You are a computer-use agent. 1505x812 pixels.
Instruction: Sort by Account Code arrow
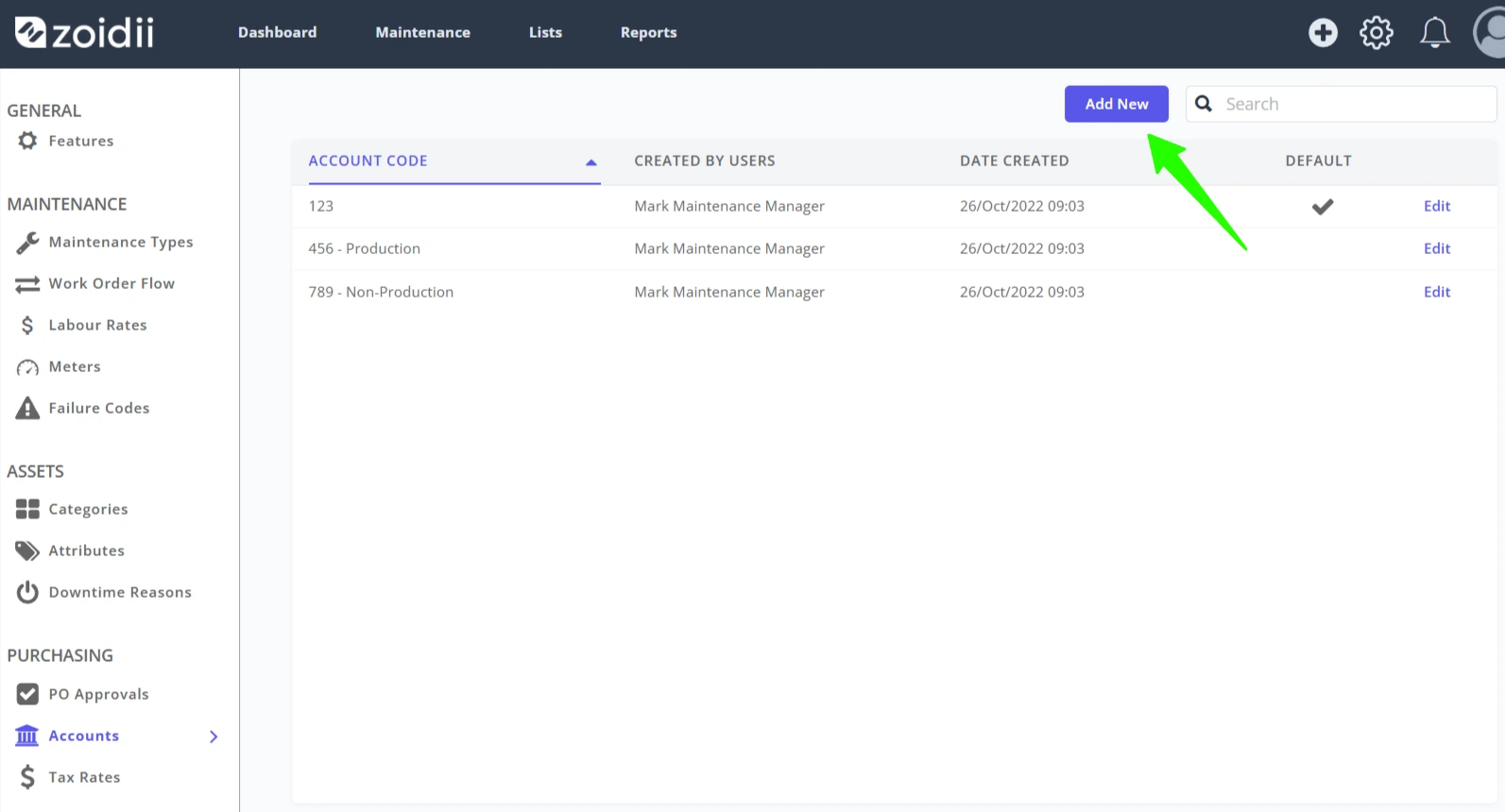point(591,162)
